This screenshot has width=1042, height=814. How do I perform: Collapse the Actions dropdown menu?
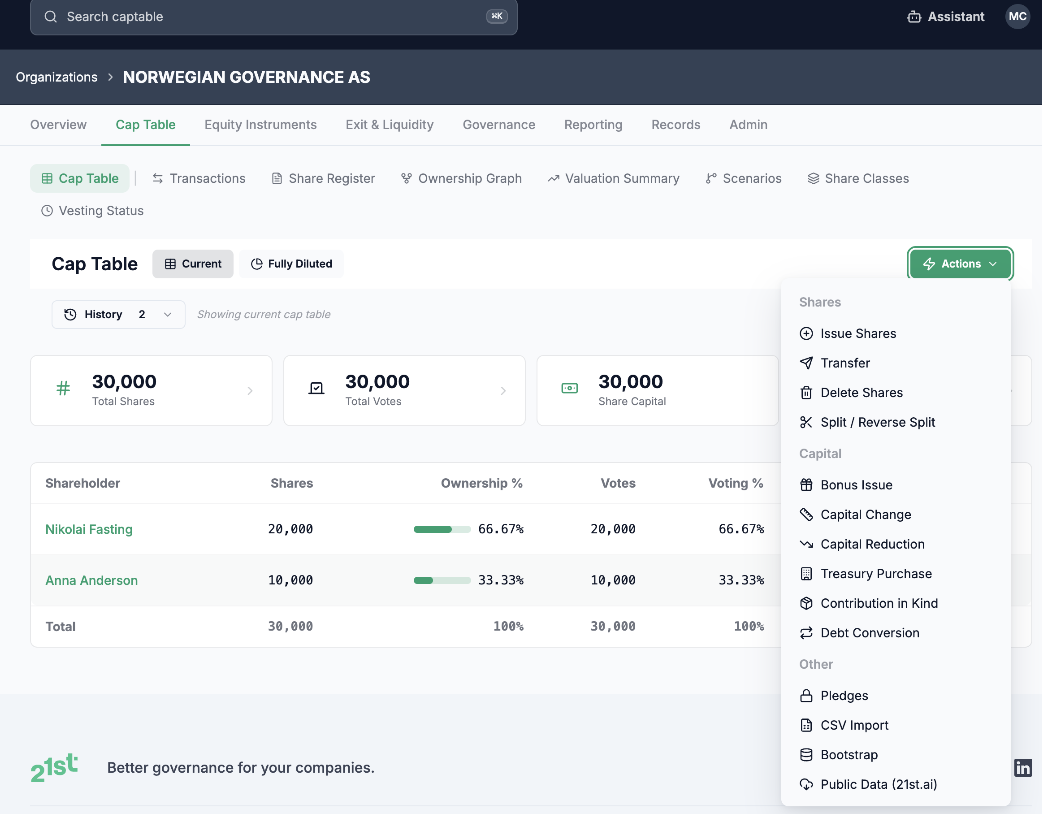point(960,264)
